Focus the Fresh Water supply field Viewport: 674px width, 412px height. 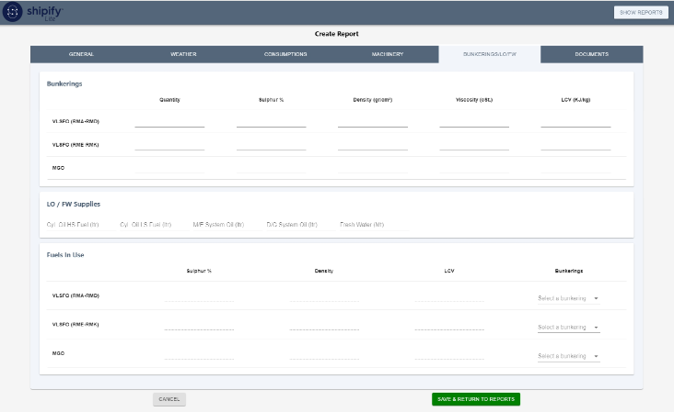(364, 225)
